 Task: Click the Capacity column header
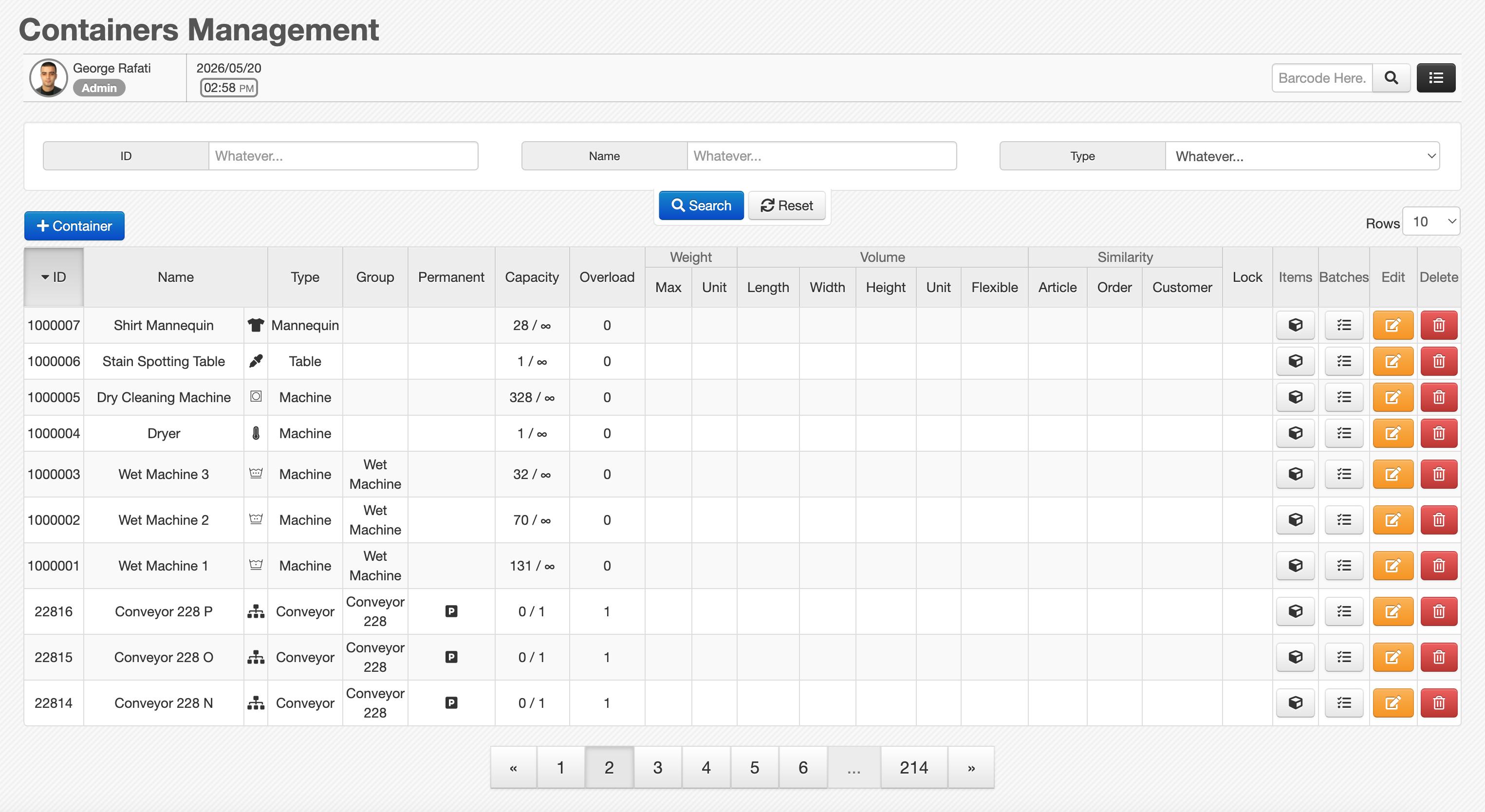point(532,277)
